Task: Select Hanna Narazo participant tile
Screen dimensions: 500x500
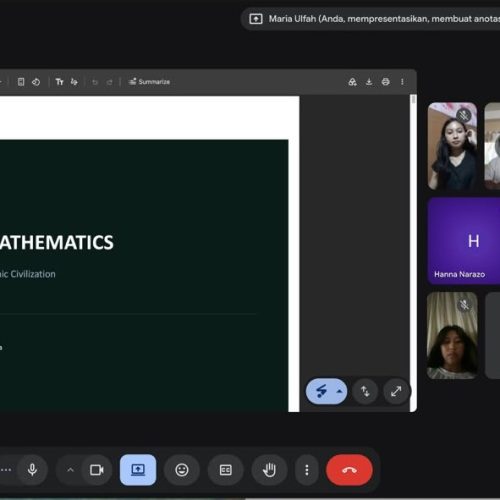Action: click(464, 241)
